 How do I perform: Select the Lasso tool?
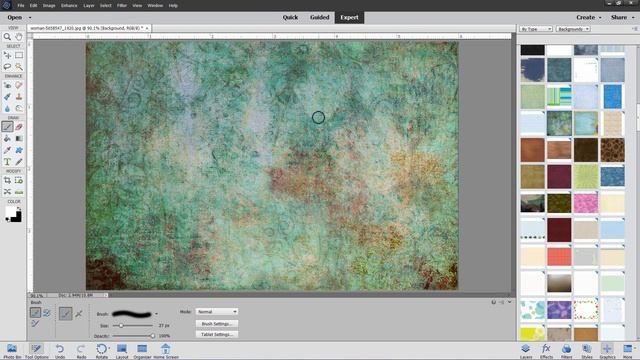pos(7,67)
